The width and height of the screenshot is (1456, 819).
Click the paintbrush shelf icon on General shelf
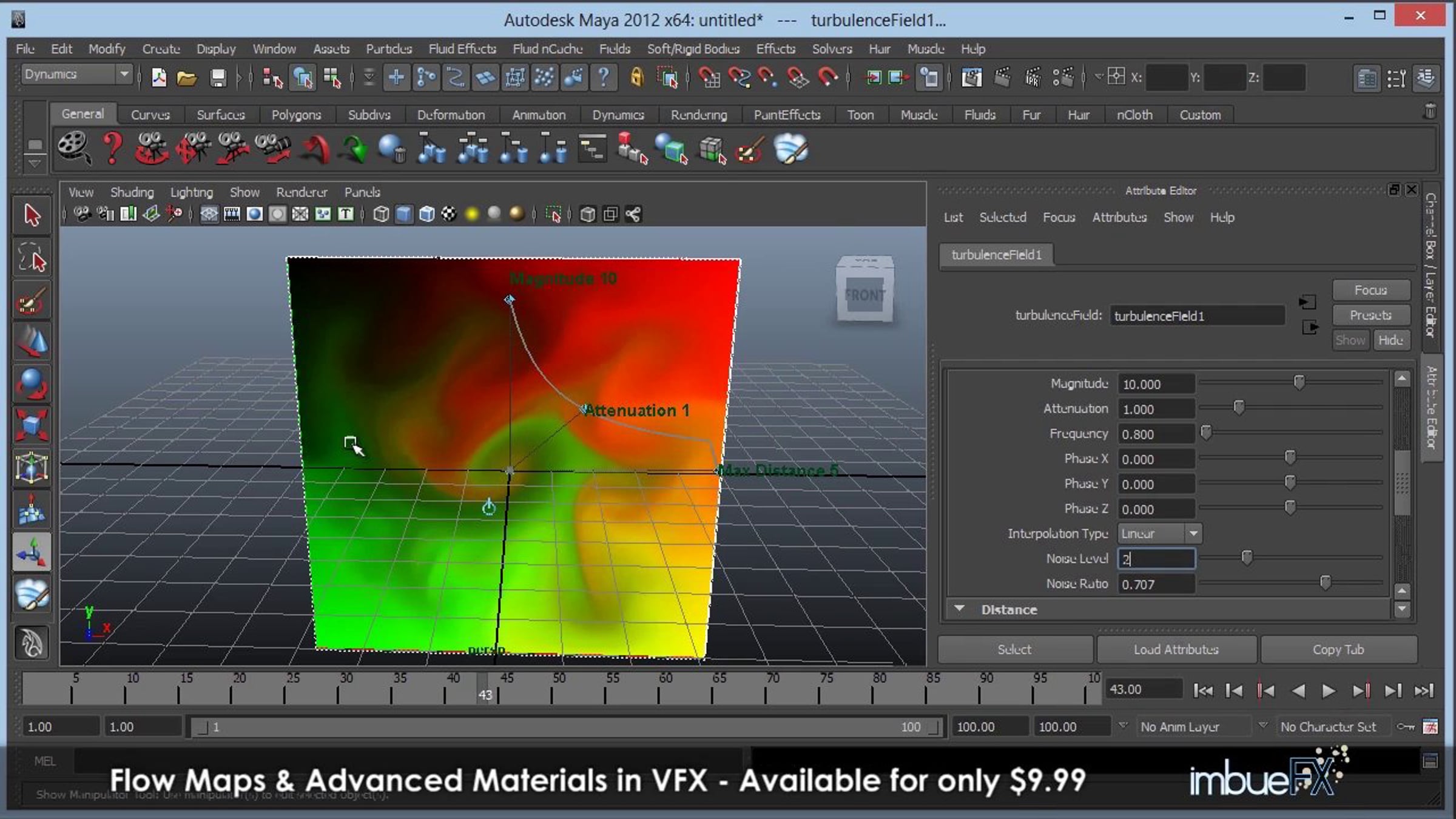(x=749, y=149)
